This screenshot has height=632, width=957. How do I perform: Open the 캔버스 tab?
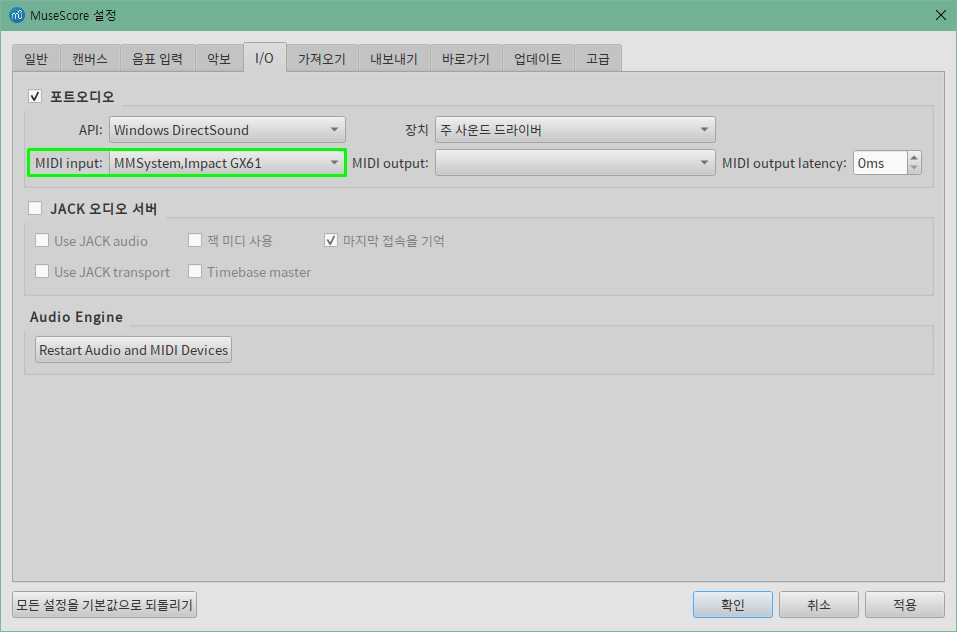pyautogui.click(x=90, y=59)
